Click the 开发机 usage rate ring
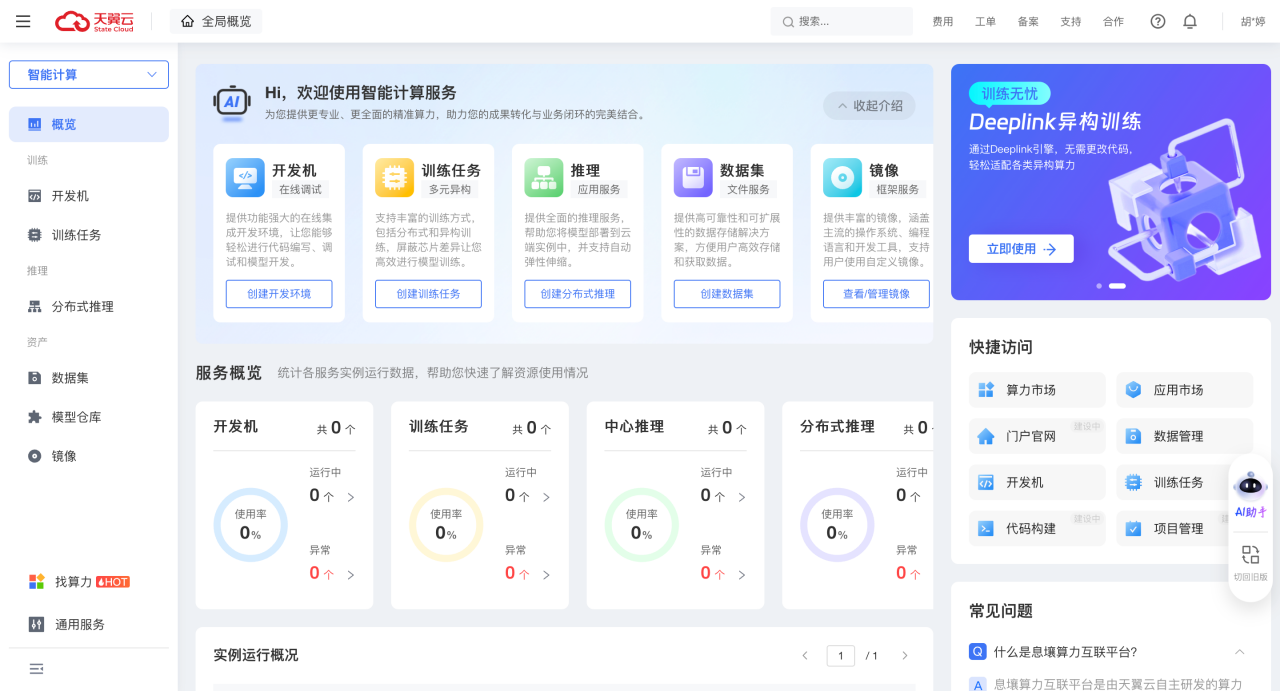 click(x=251, y=525)
